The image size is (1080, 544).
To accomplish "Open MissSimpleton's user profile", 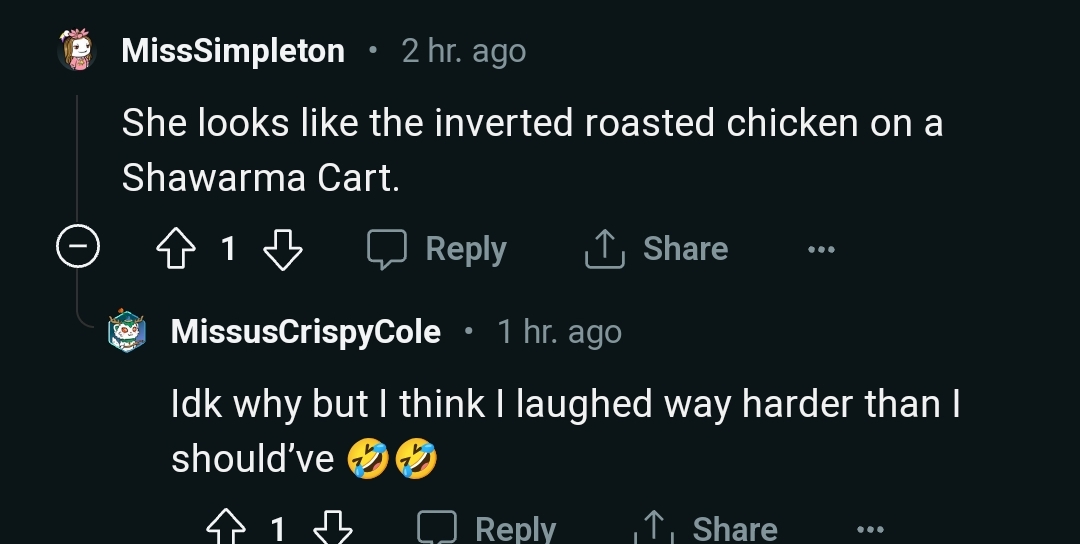I will [233, 51].
